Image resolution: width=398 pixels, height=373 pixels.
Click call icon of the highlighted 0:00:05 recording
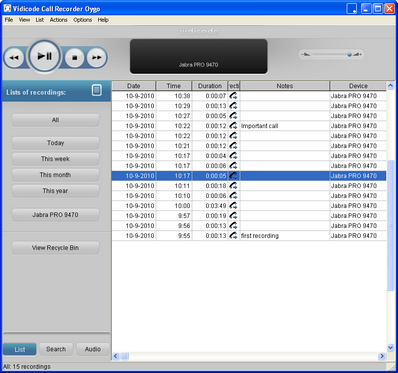tap(234, 176)
